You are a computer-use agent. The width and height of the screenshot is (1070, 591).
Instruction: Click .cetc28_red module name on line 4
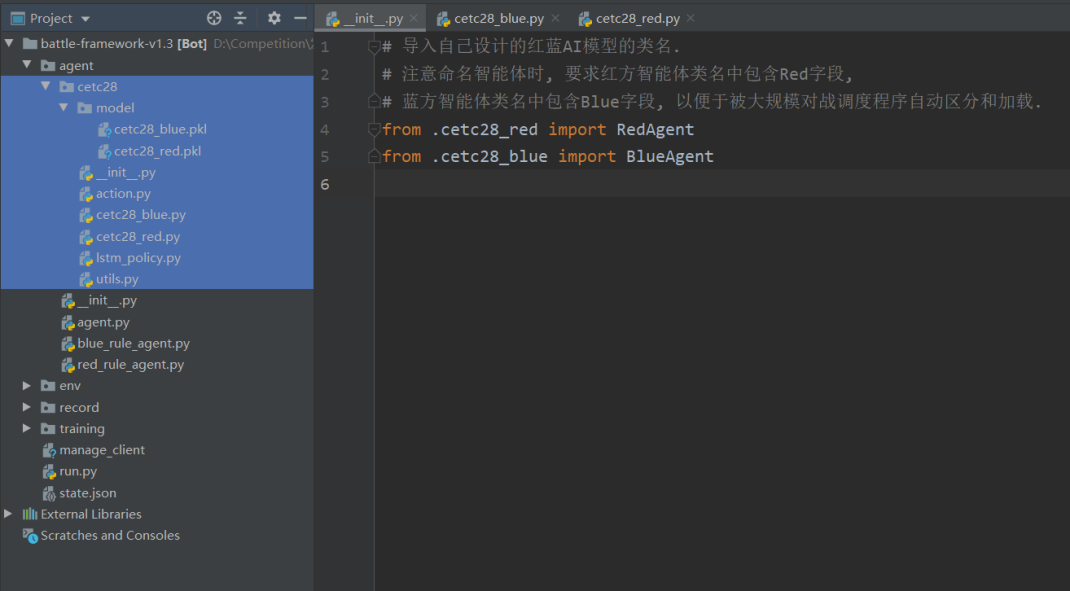tap(485, 129)
